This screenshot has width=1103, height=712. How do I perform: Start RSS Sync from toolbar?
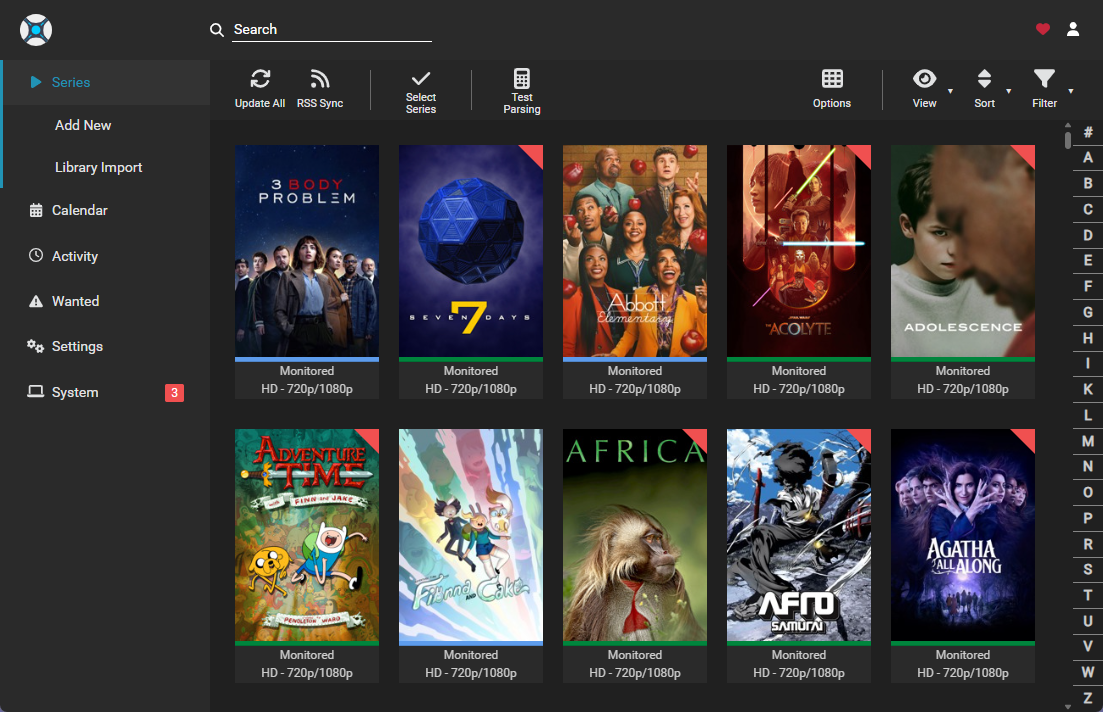click(x=320, y=89)
